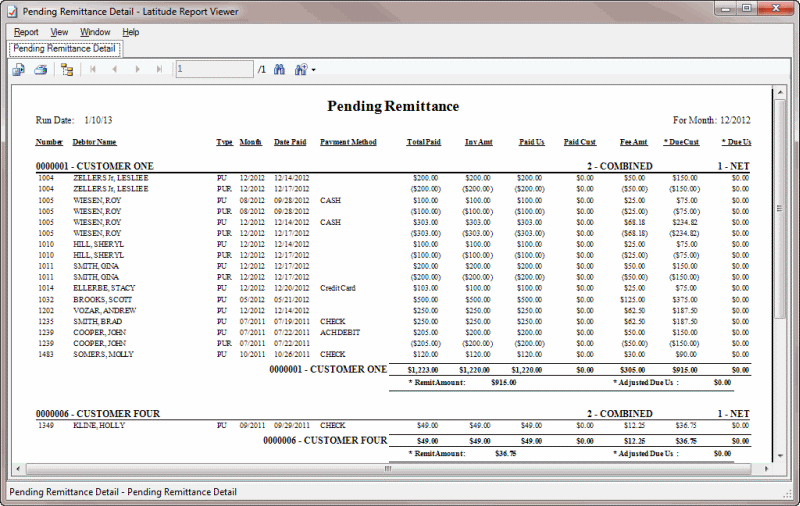Click the Export Report icon
800x506 pixels.
point(18,70)
